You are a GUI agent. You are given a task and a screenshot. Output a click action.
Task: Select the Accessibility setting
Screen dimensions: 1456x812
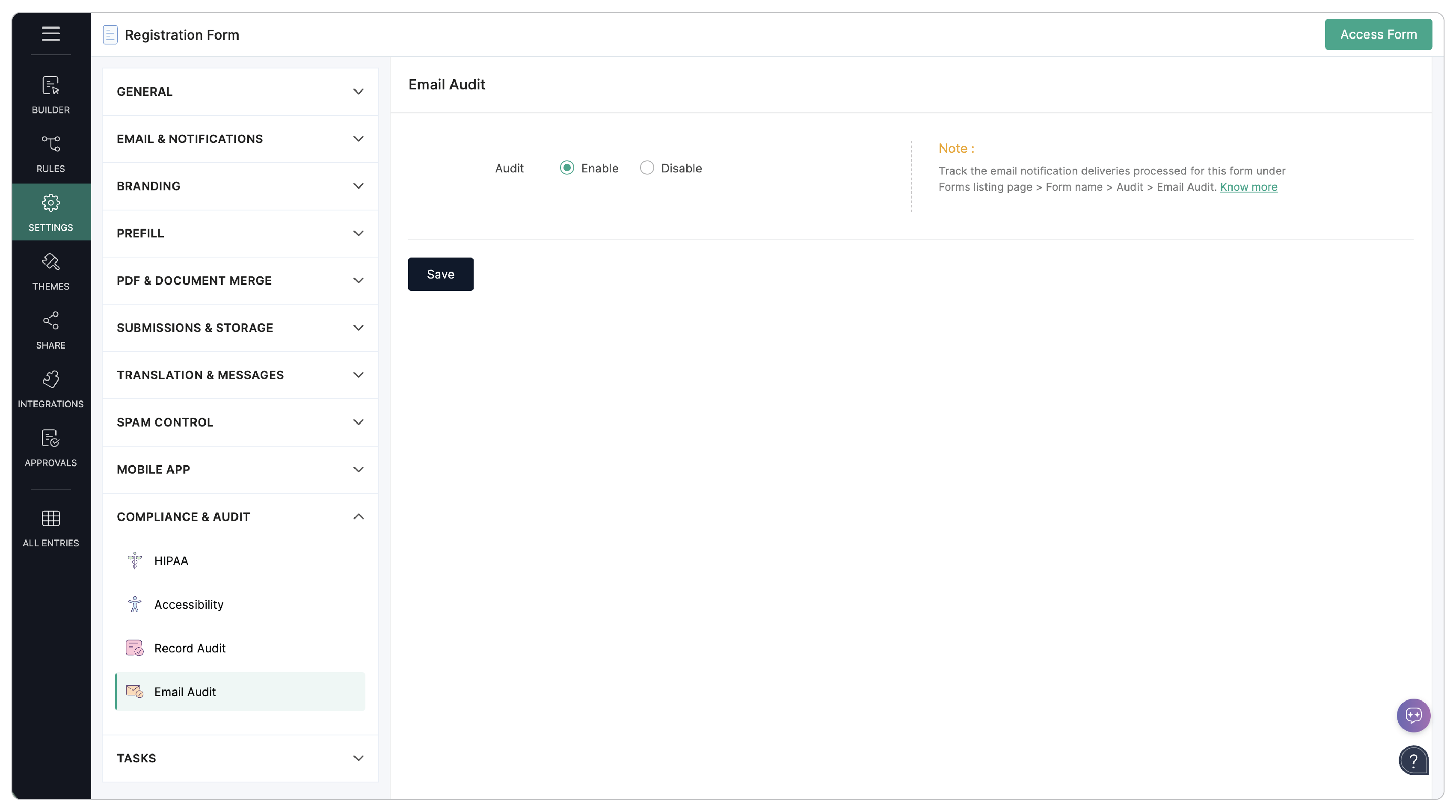188,604
